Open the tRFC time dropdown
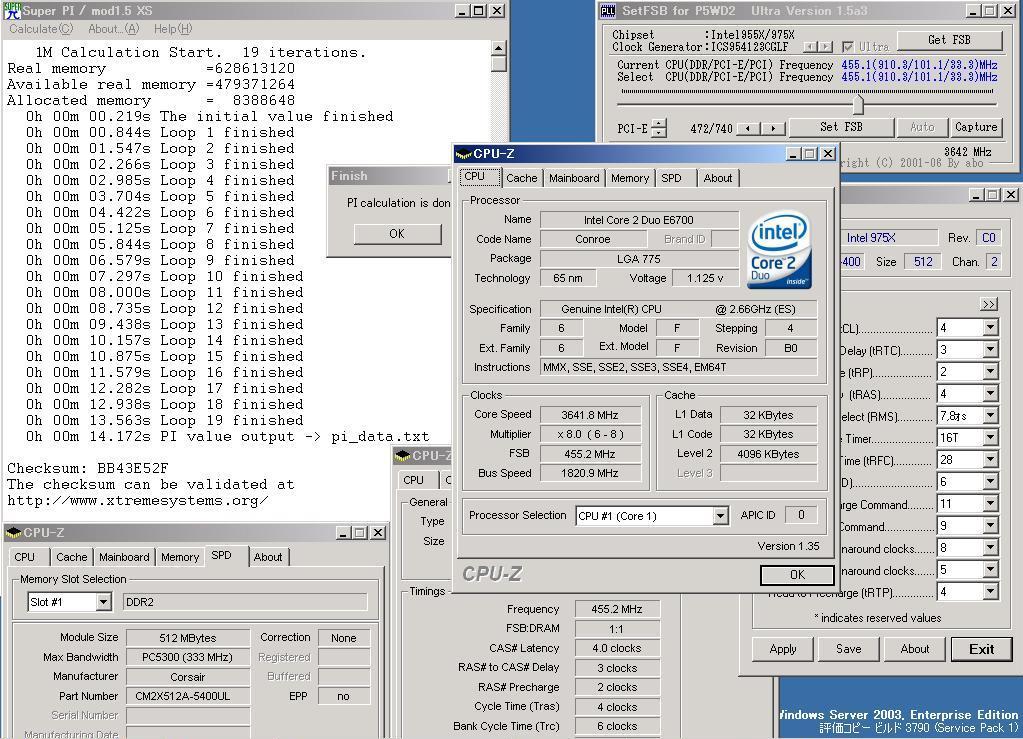The image size is (1023, 739). [990, 460]
